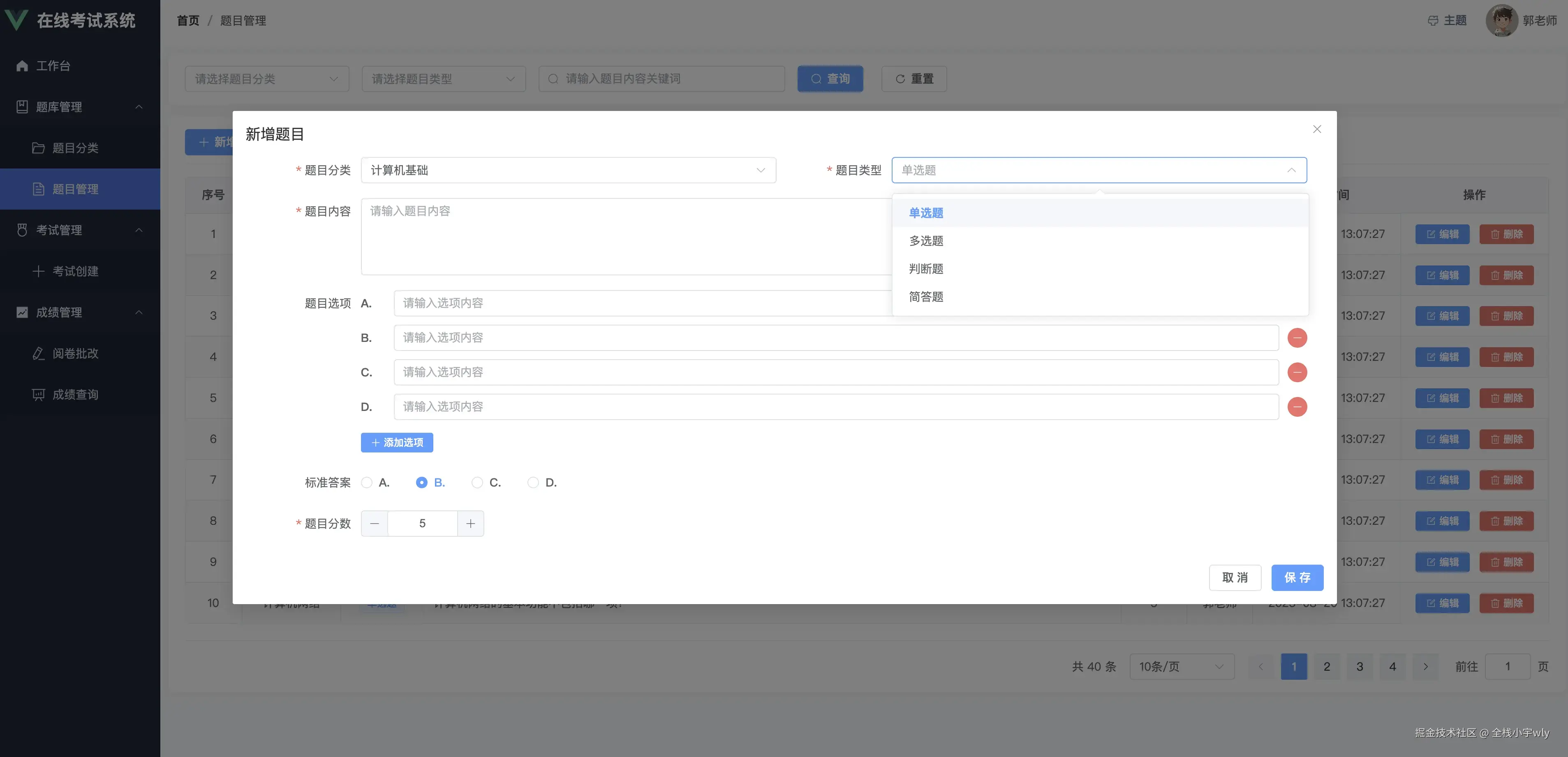
Task: Choose 判断题 from the type list
Action: [x=926, y=269]
